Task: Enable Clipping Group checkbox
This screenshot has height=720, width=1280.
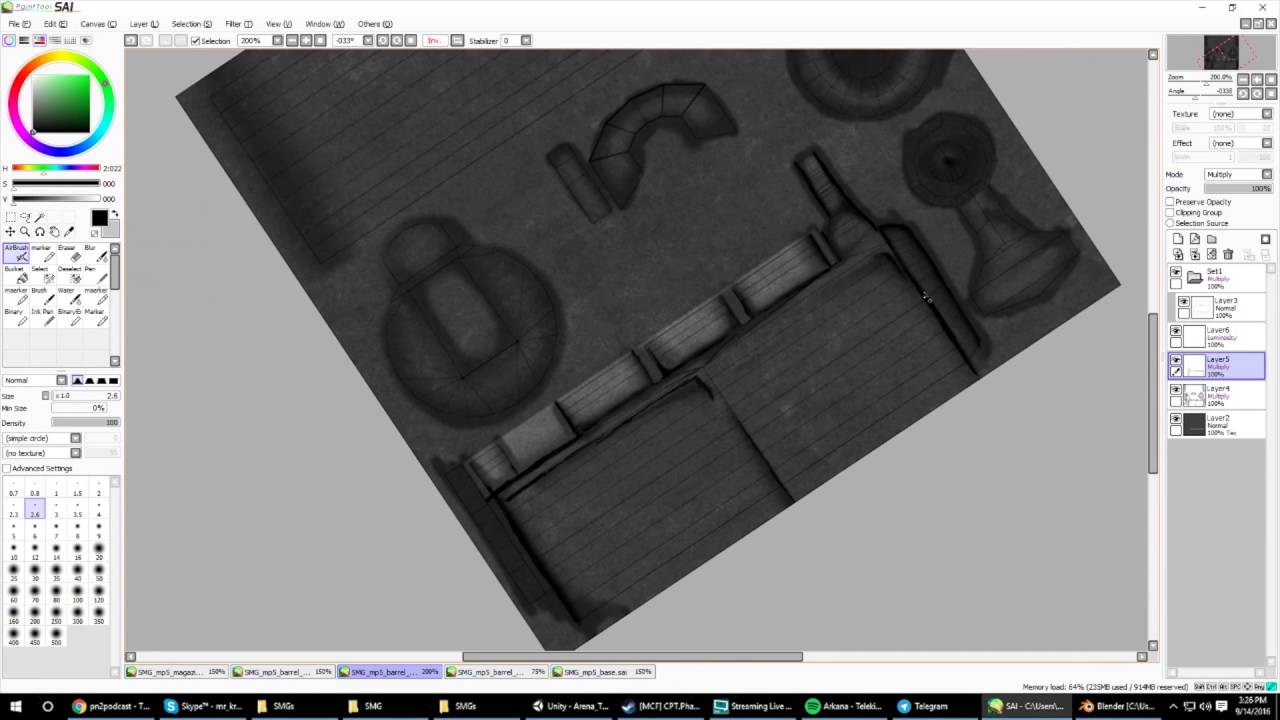Action: (1170, 212)
